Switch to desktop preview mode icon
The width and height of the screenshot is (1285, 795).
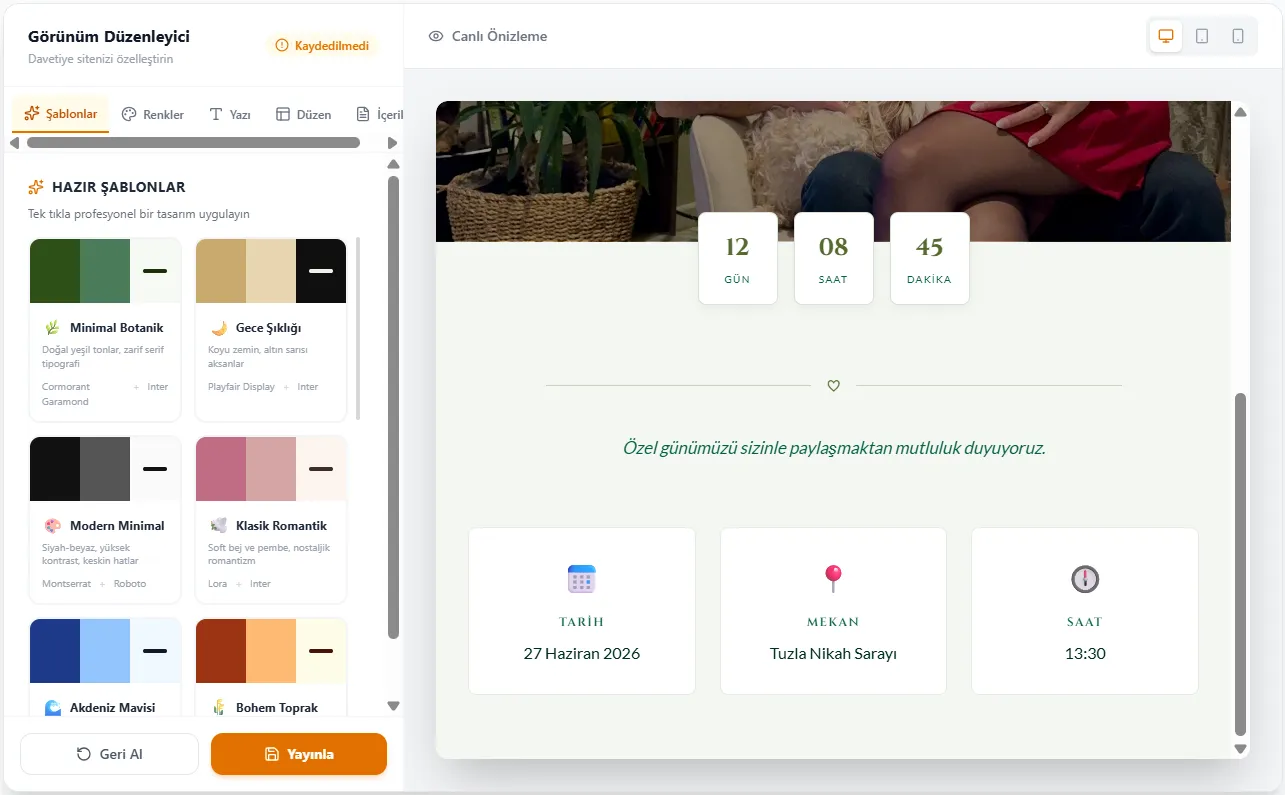[1165, 36]
